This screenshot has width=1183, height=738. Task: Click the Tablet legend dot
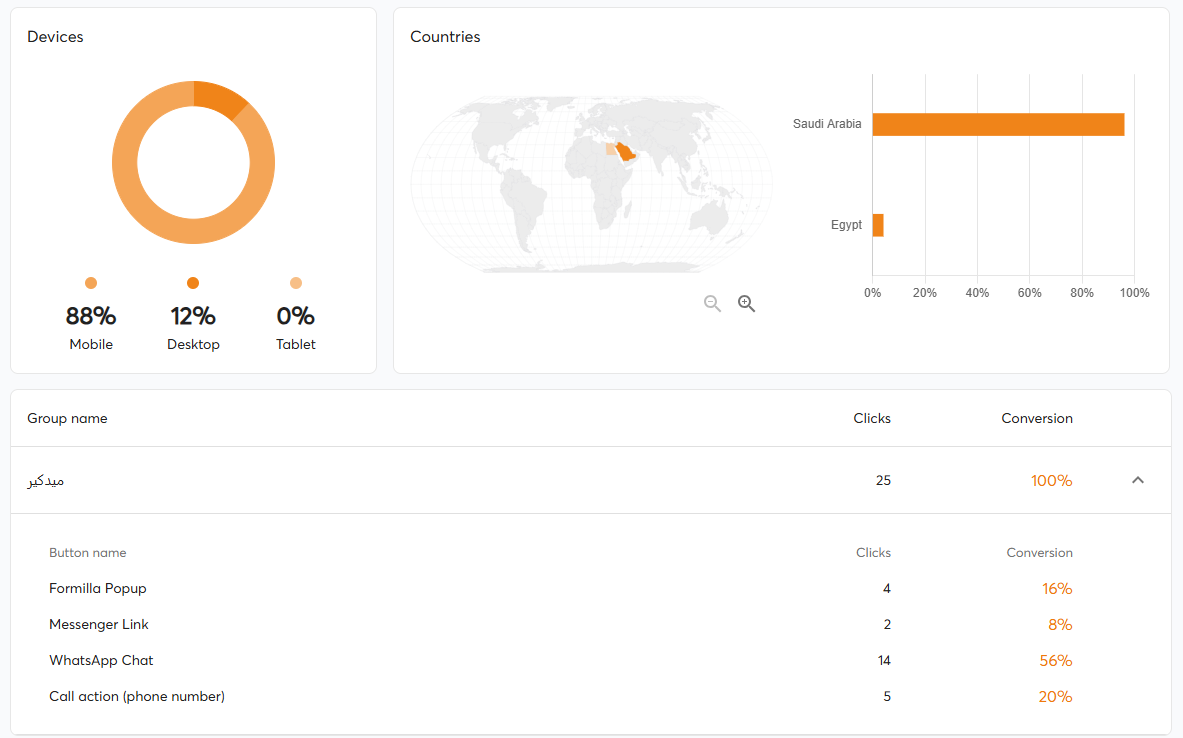(296, 283)
